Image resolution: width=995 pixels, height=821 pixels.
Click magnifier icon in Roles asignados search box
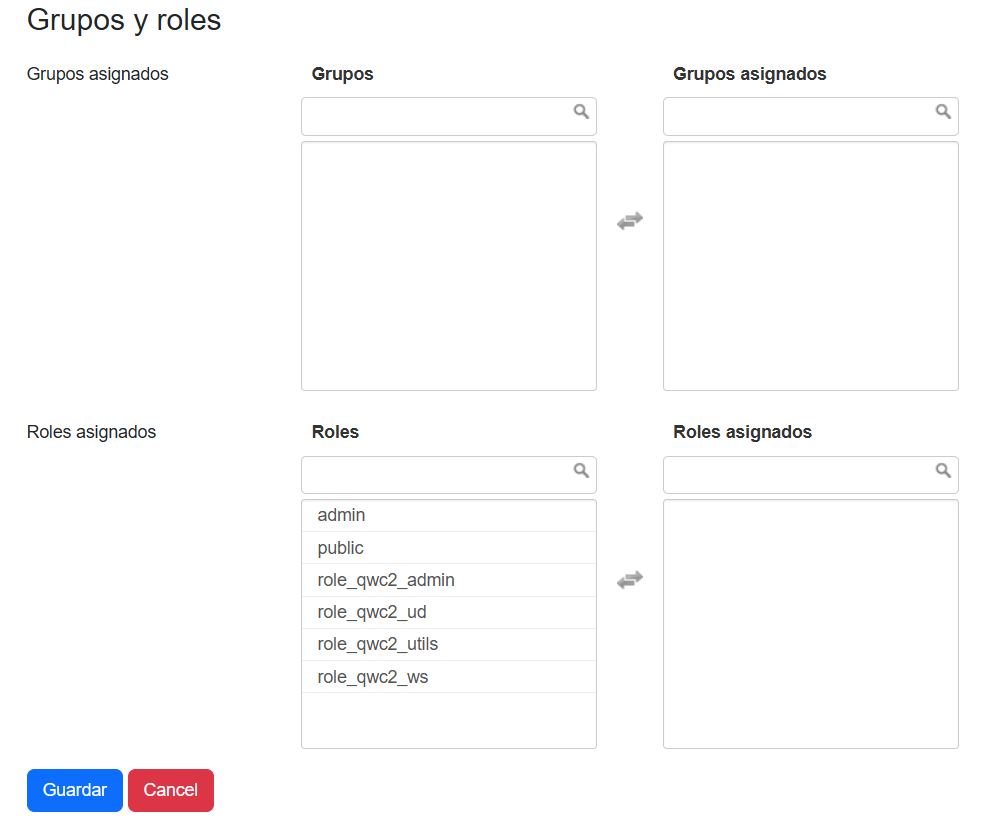coord(943,470)
